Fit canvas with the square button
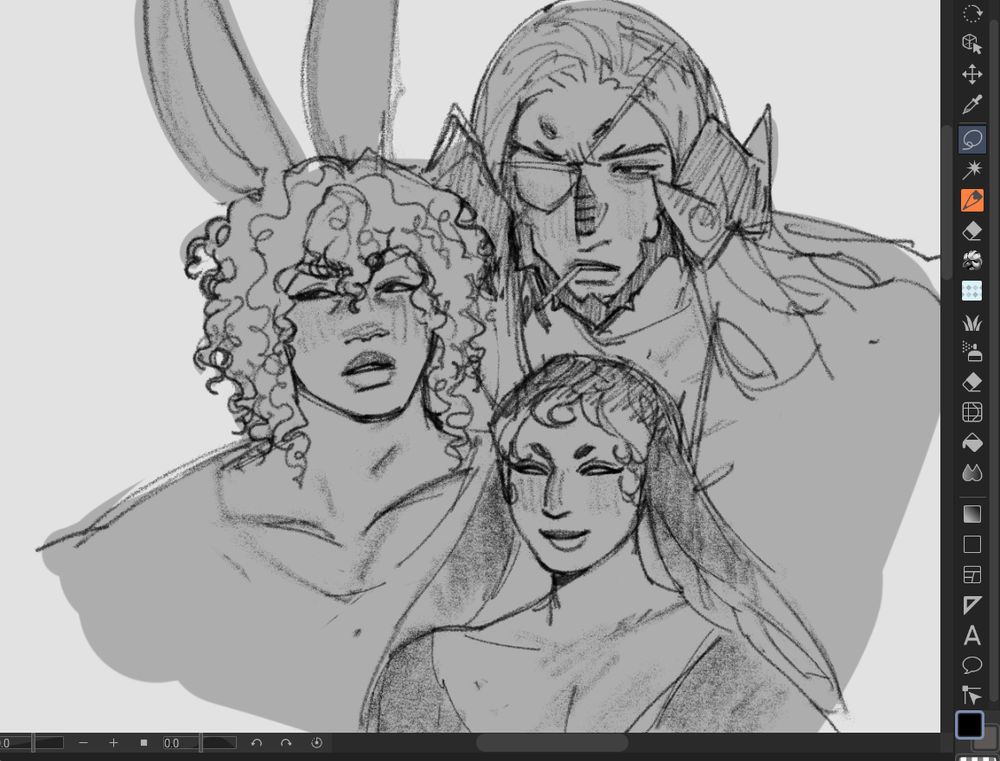1000x761 pixels. click(143, 743)
